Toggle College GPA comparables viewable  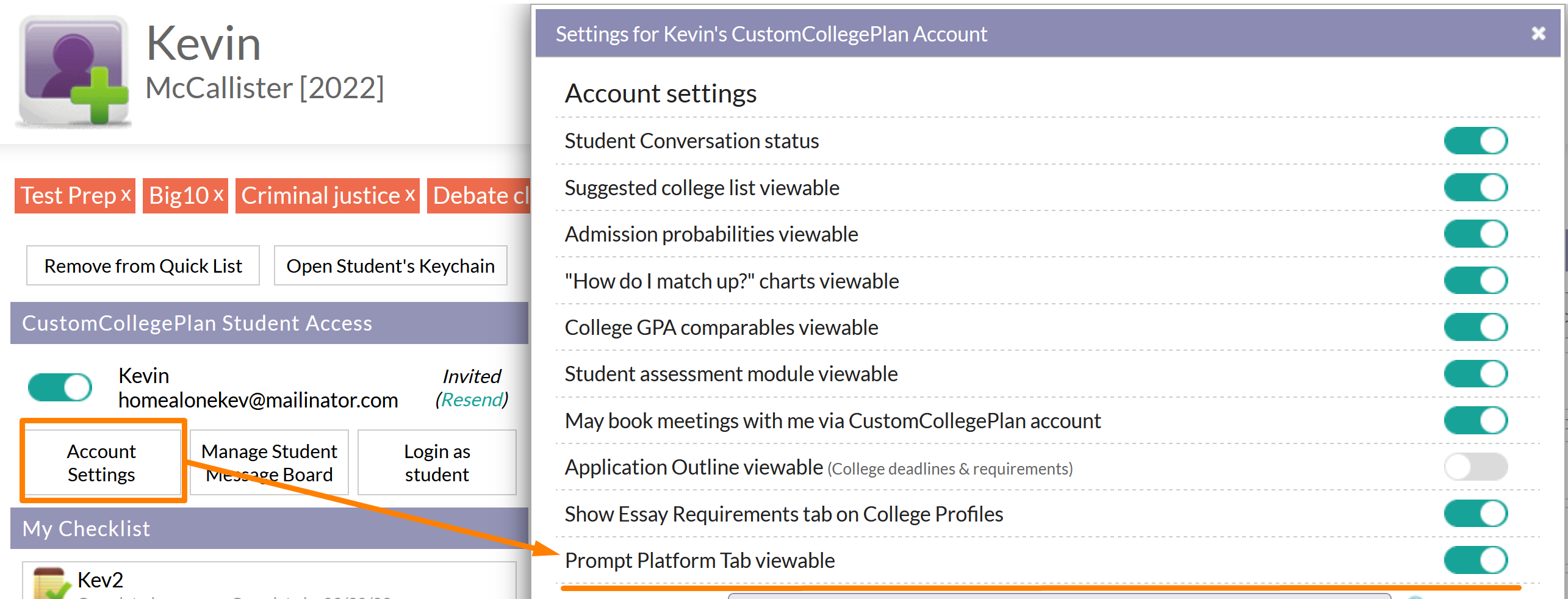coord(1475,327)
